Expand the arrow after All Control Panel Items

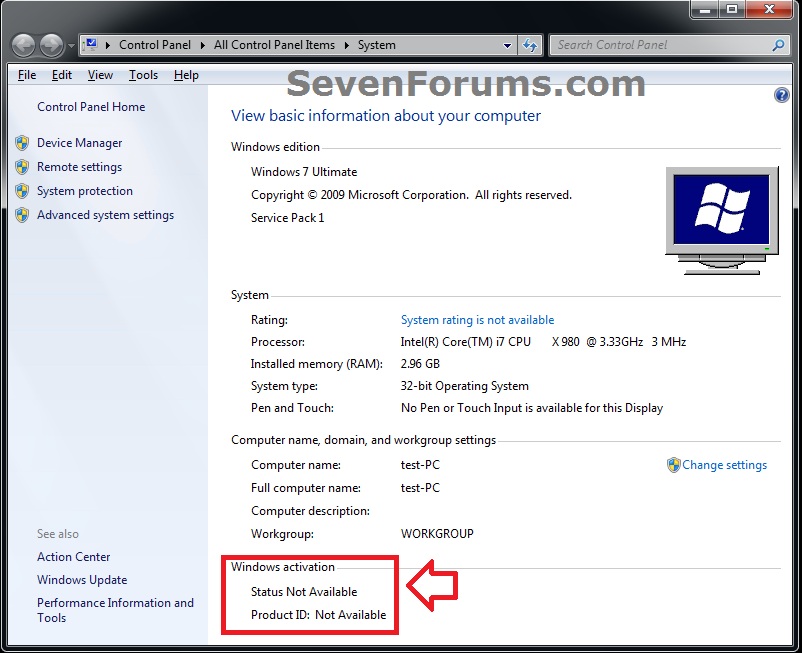tap(347, 45)
